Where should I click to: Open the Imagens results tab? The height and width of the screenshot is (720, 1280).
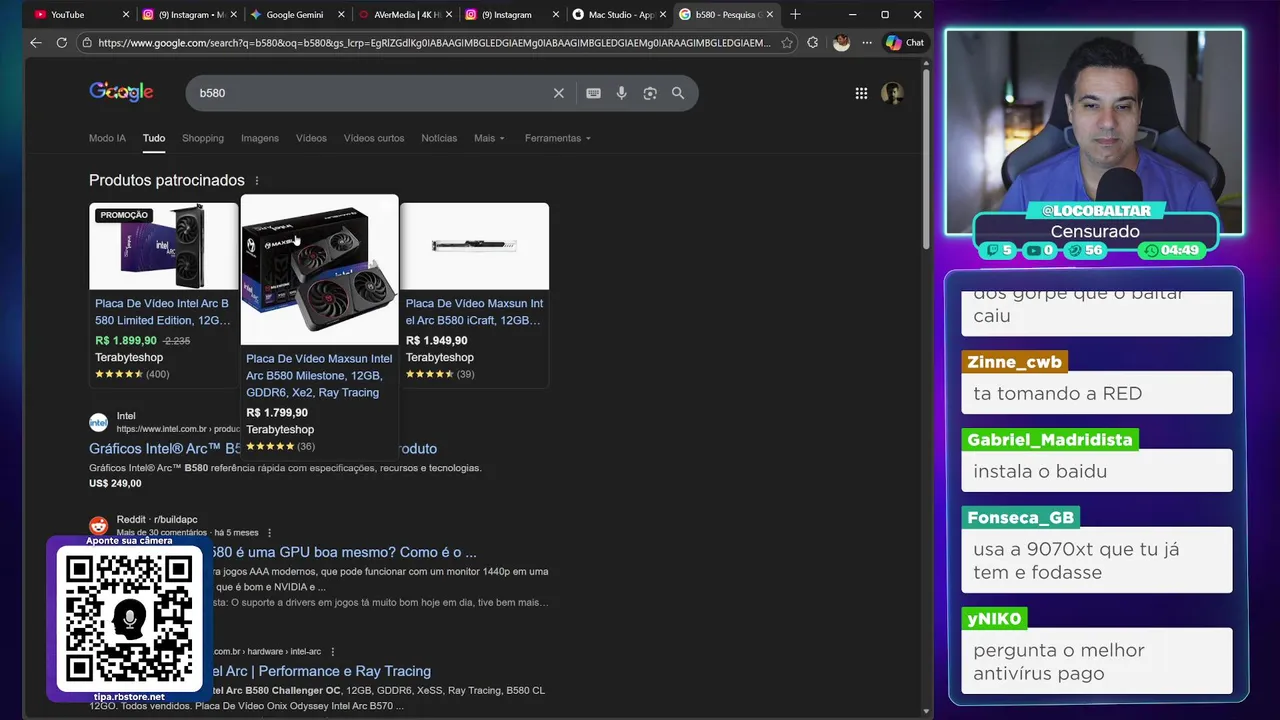tap(260, 138)
